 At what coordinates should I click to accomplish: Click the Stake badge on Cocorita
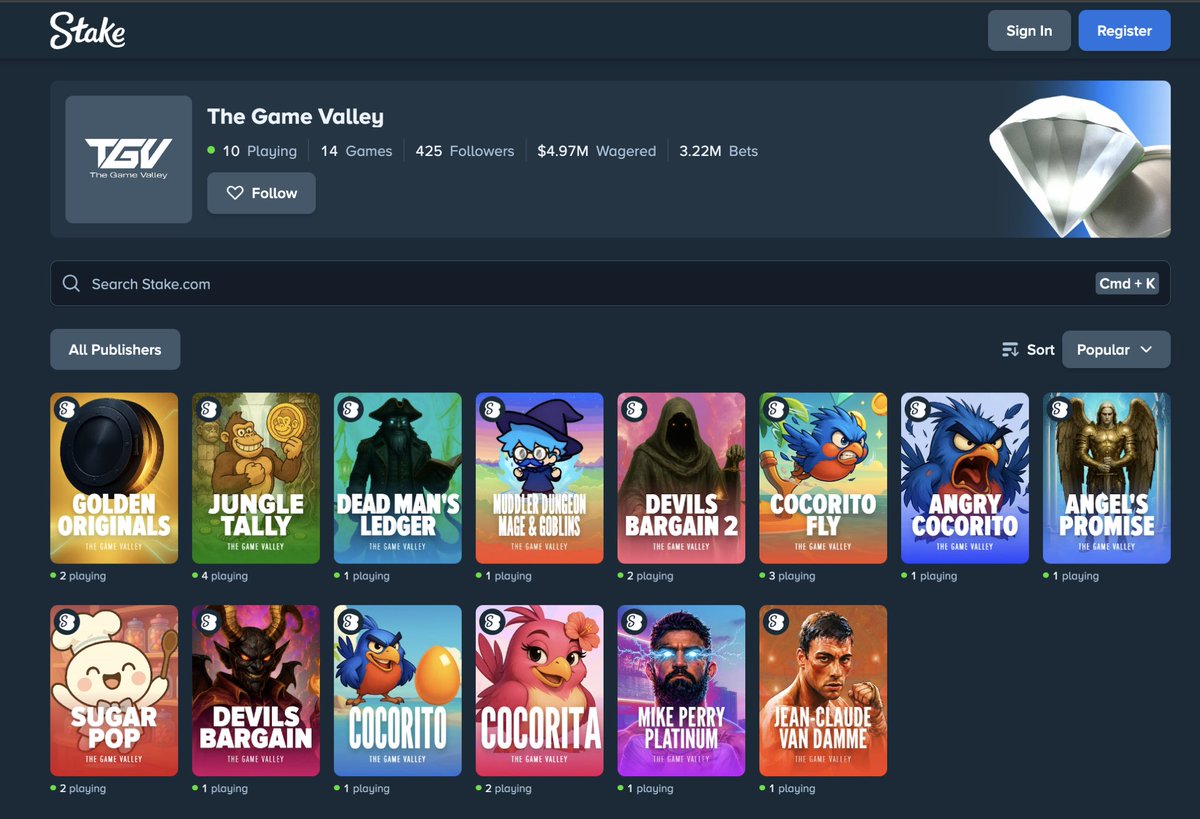pyautogui.click(x=493, y=622)
